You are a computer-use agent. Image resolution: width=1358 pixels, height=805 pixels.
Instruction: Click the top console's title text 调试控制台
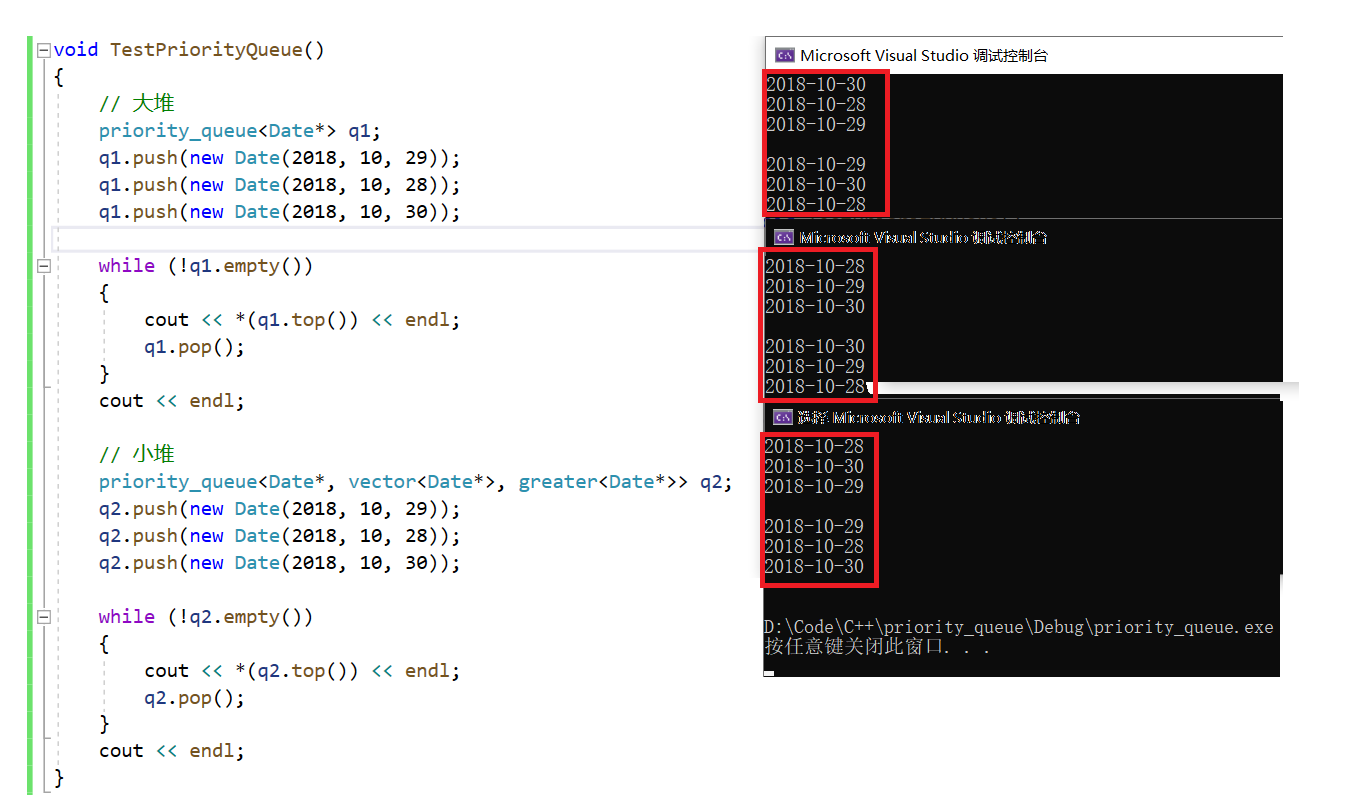[x=1009, y=56]
